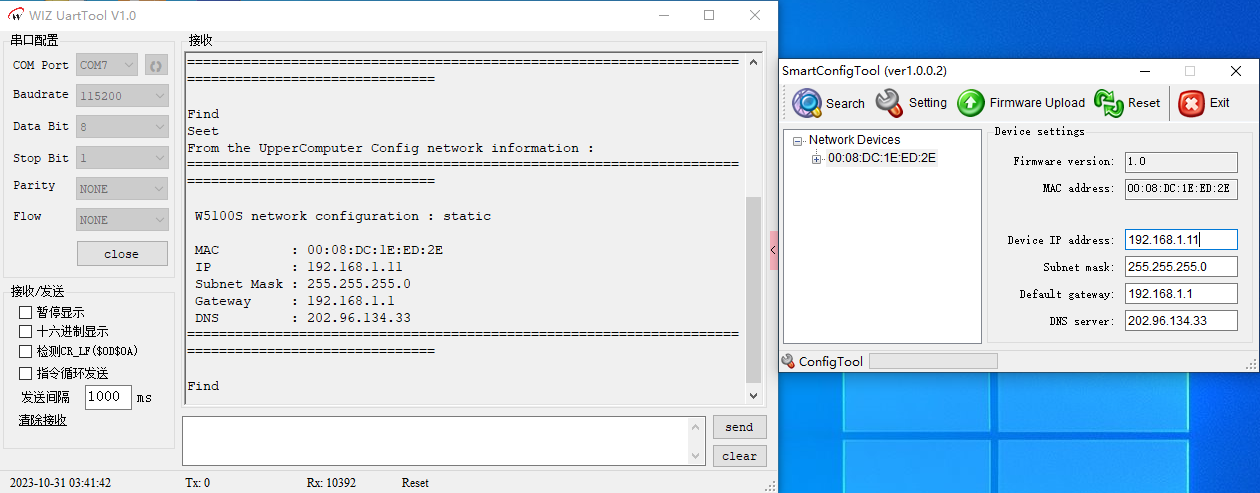Screen dimensions: 1260x493
Task: Click the receive log scroll up arrow
Action: (x=753, y=60)
